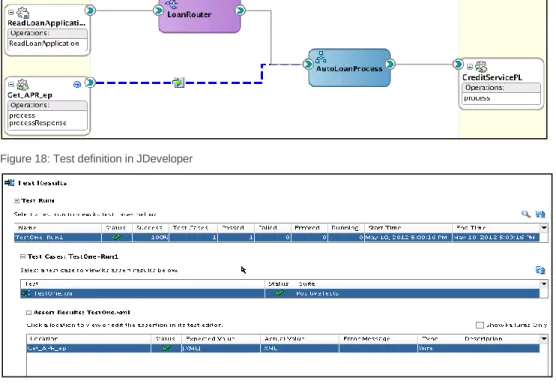This screenshot has width=556, height=390.
Task: Sort Test Runs by Start Time column
Action: pyautogui.click(x=408, y=228)
